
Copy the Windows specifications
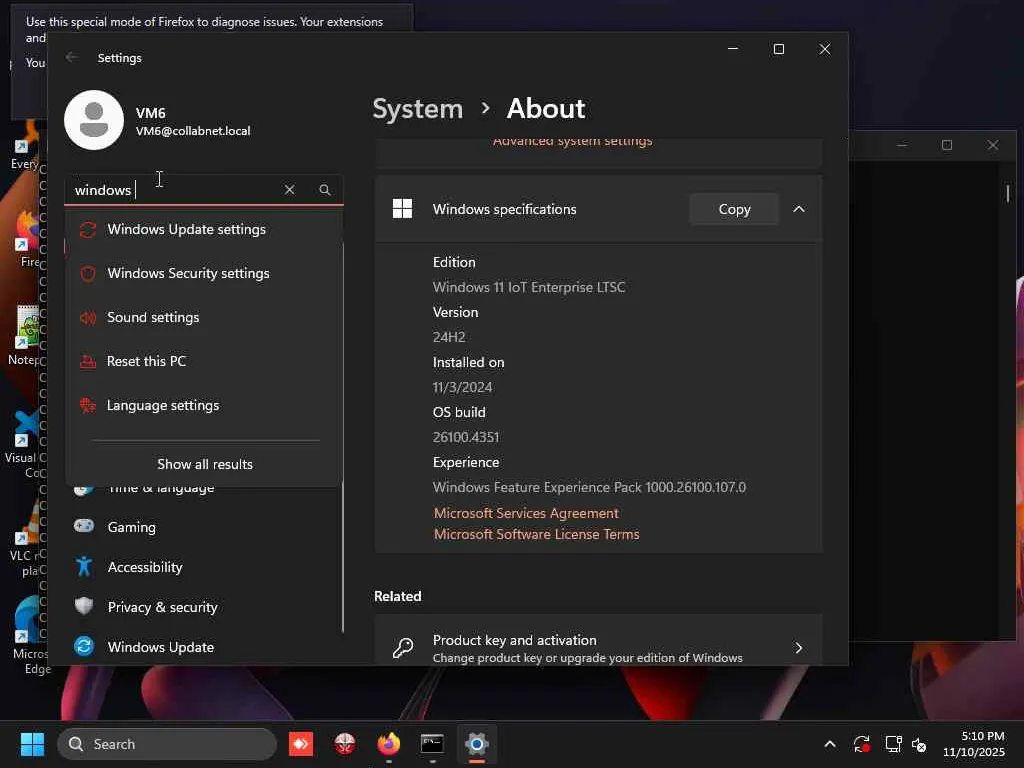734,209
